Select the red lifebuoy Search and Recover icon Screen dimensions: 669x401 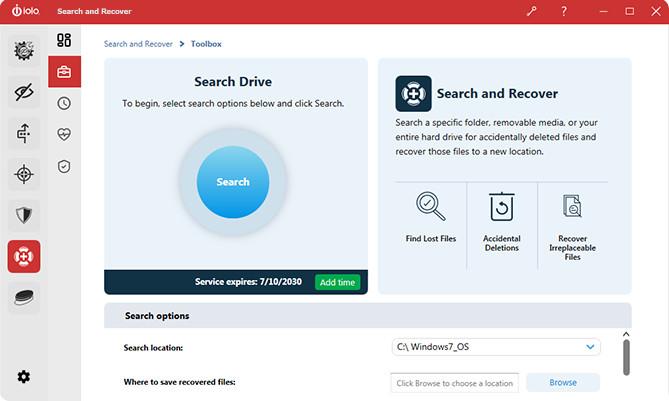pos(24,256)
